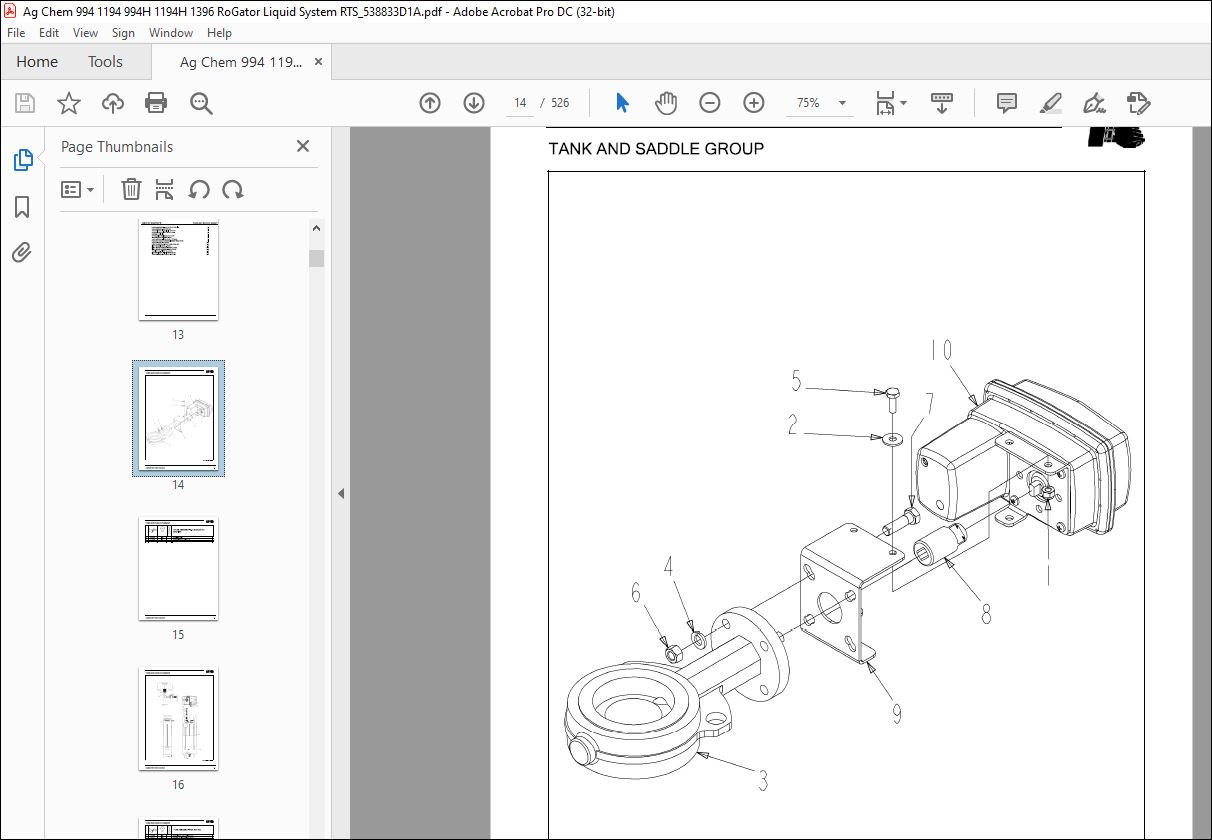Go to the next page
The height and width of the screenshot is (840, 1212).
coord(474,103)
